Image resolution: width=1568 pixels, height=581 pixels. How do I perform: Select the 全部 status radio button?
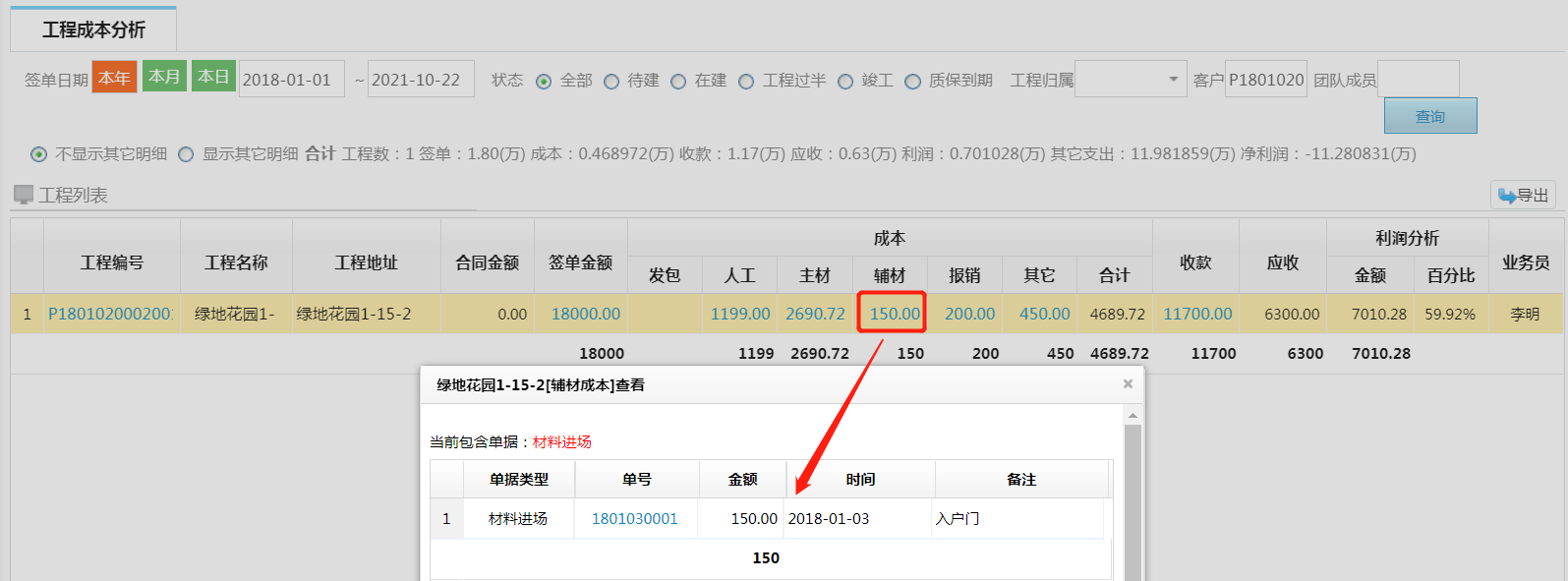click(544, 82)
